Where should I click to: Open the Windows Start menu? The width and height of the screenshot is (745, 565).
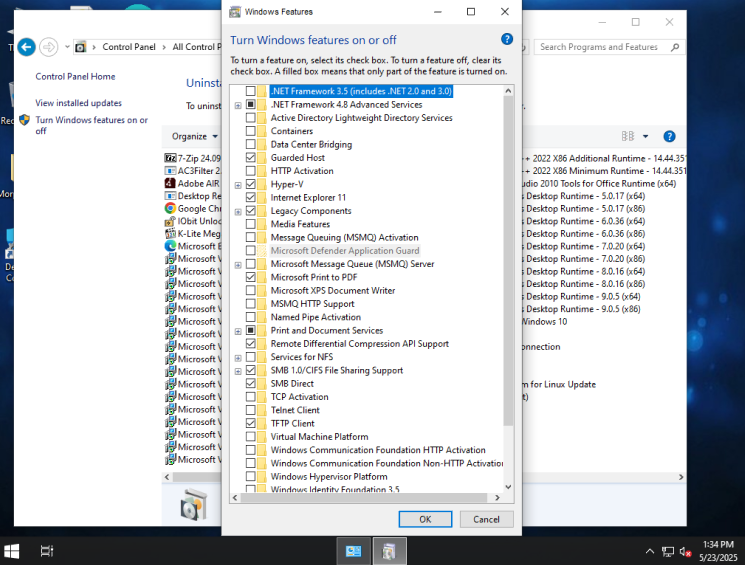coord(11,551)
